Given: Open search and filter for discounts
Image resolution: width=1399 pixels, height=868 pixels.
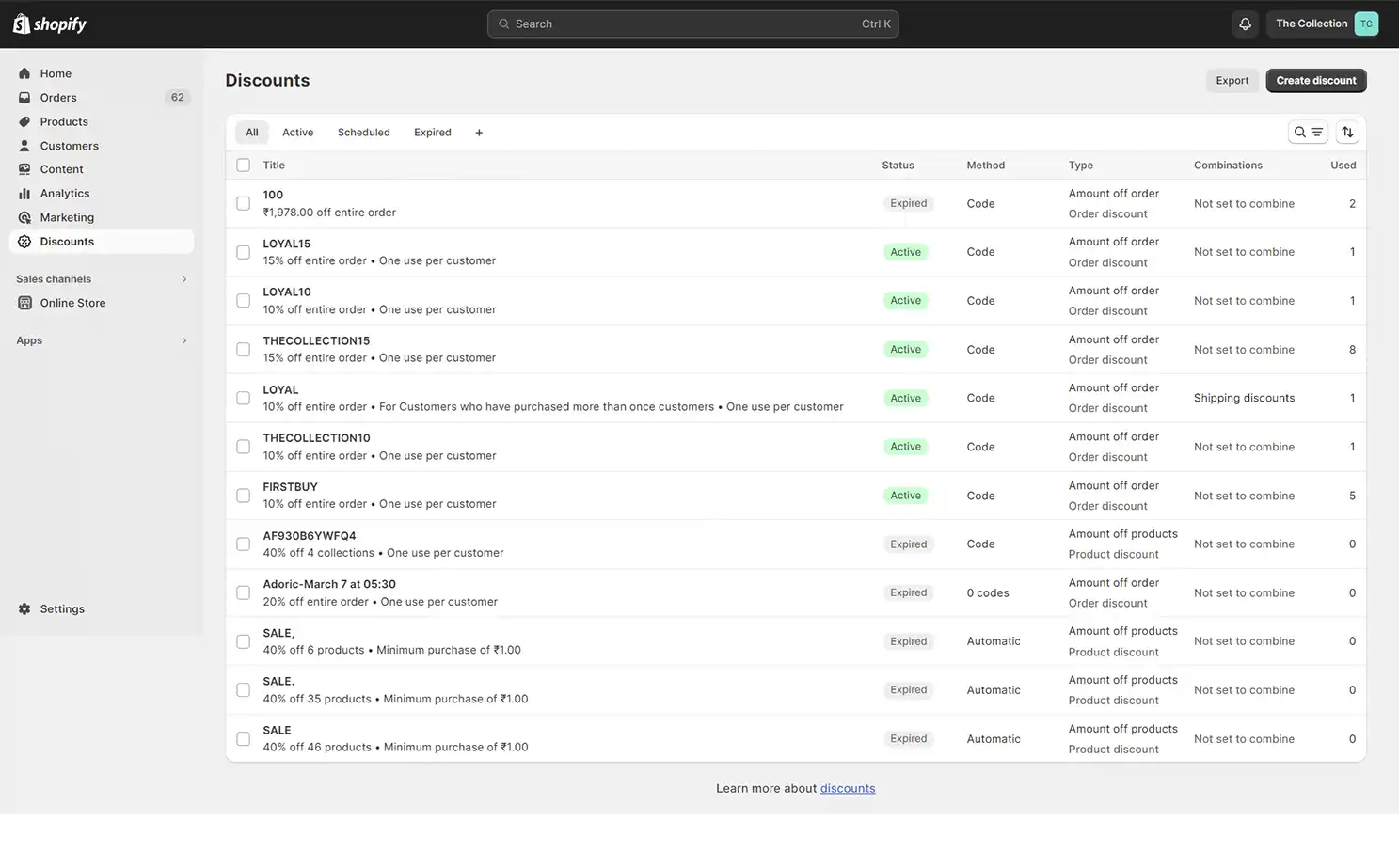Looking at the screenshot, I should point(1308,132).
